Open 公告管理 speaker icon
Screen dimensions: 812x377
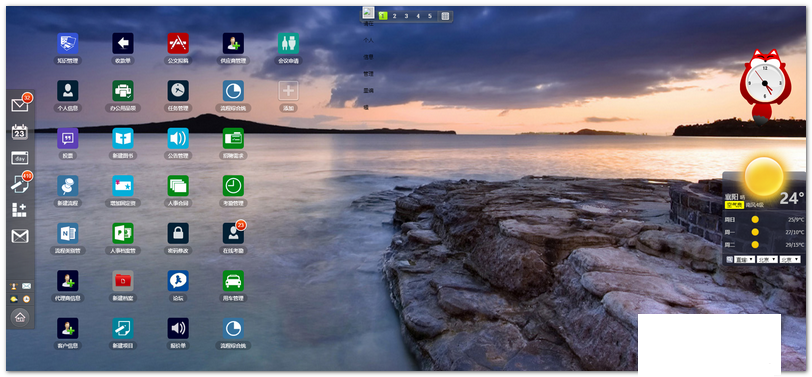pyautogui.click(x=178, y=138)
